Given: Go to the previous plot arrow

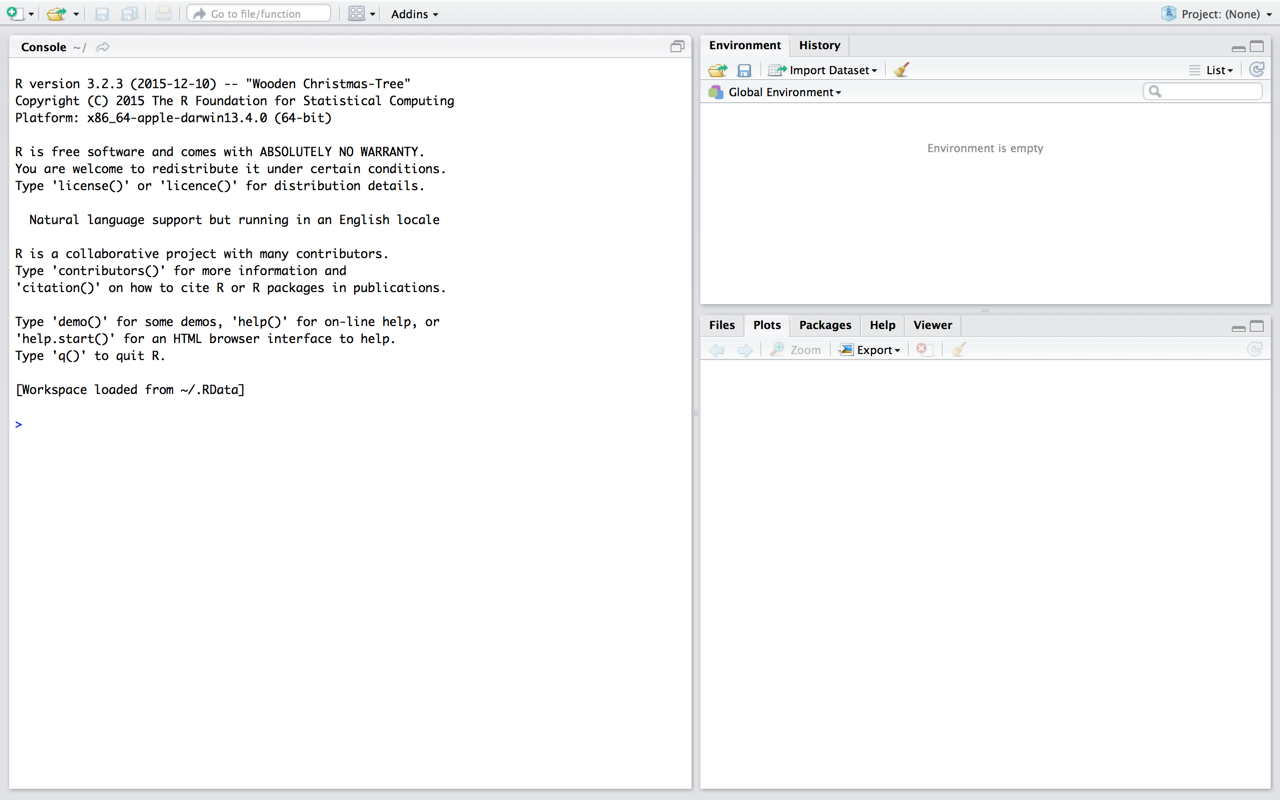Looking at the screenshot, I should 717,350.
